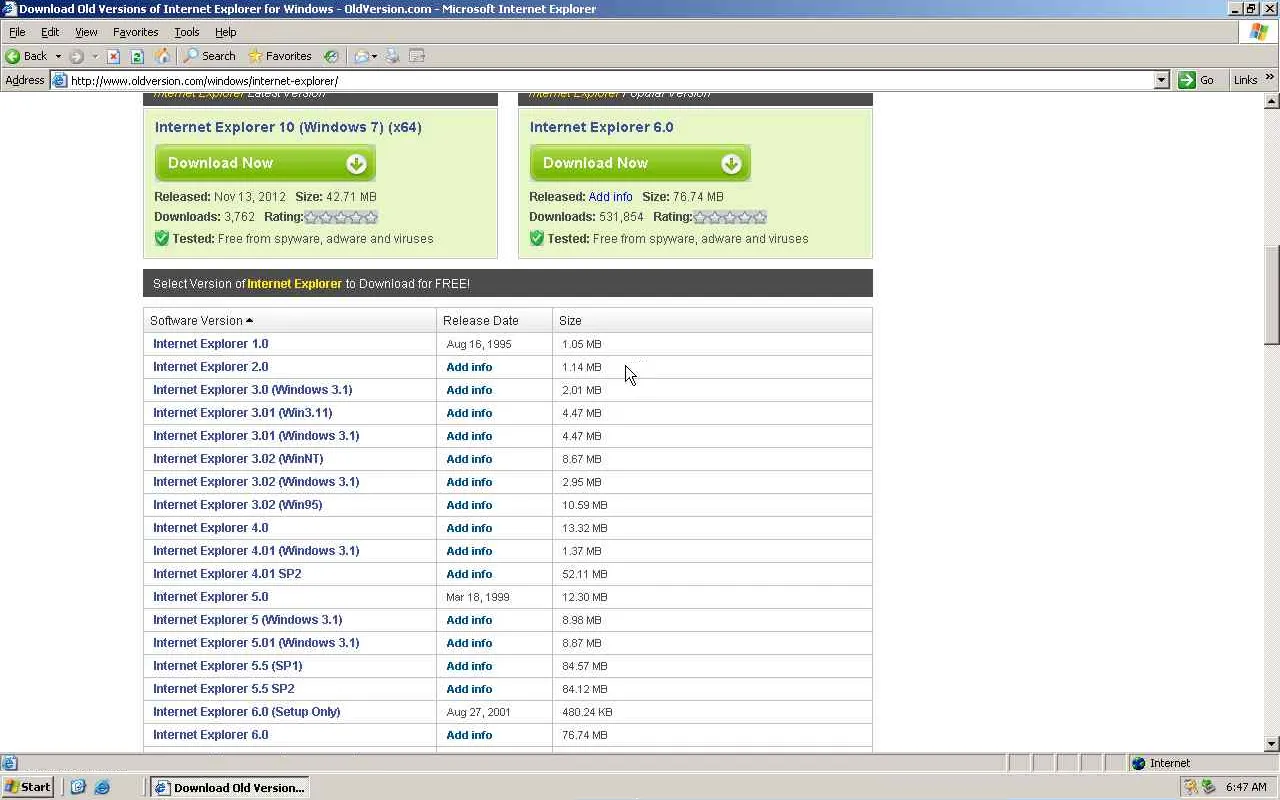Click the yellow Internet Explorer link in the Select Version banner

click(294, 284)
